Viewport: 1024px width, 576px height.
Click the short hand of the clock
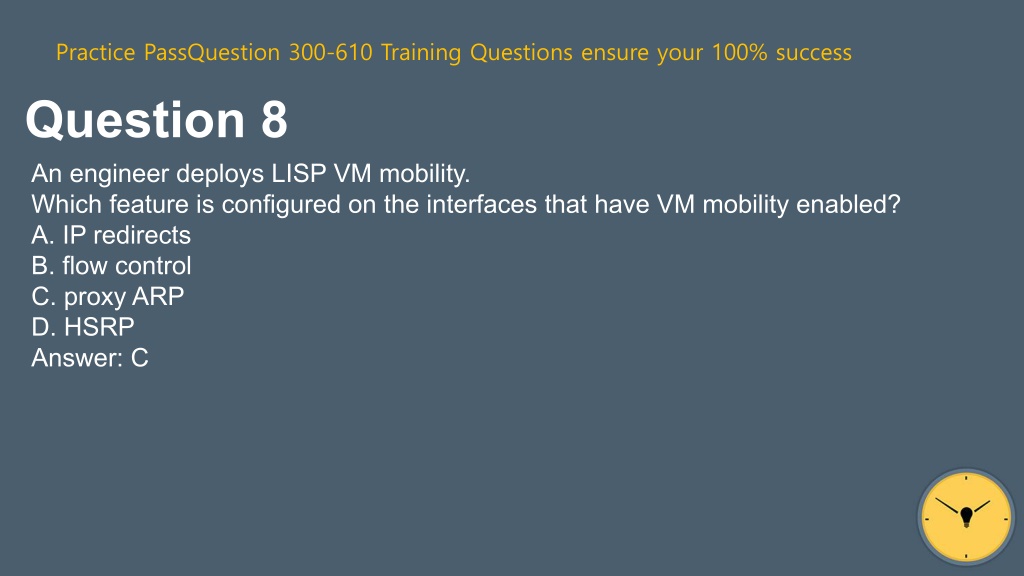980,507
